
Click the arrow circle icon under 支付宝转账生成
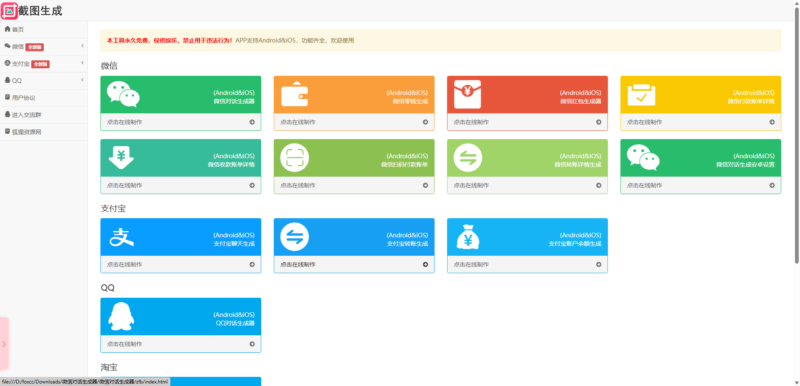click(426, 265)
